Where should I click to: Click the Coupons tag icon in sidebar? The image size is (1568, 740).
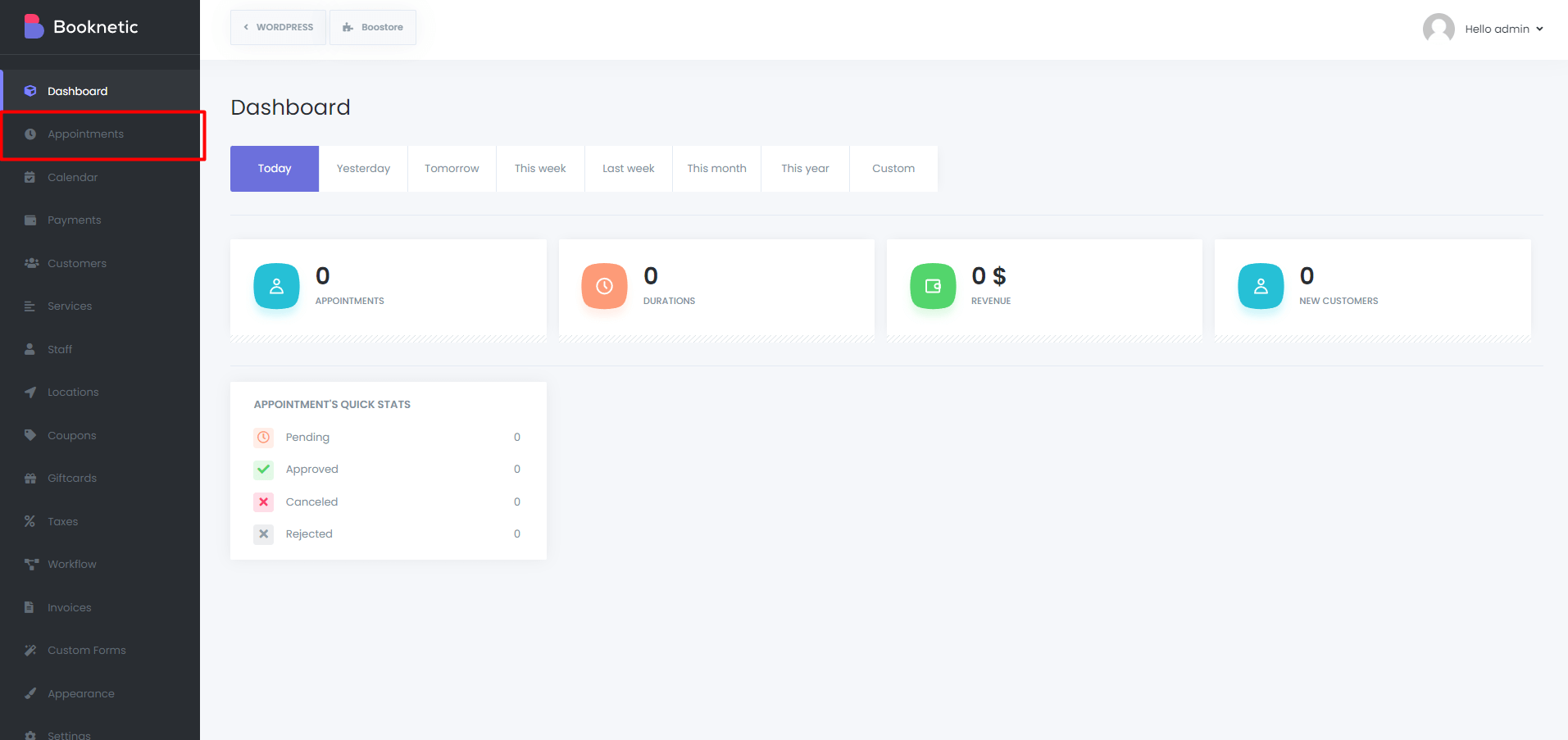(30, 435)
